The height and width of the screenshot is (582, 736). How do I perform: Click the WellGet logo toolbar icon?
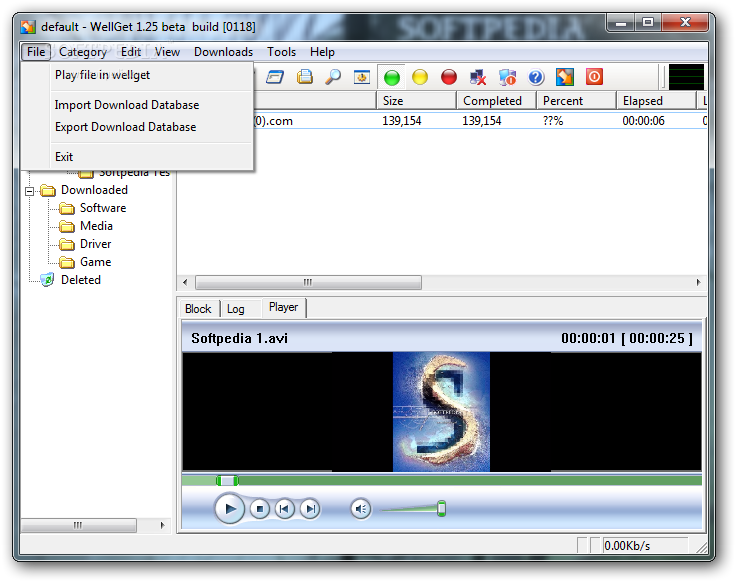pos(565,77)
